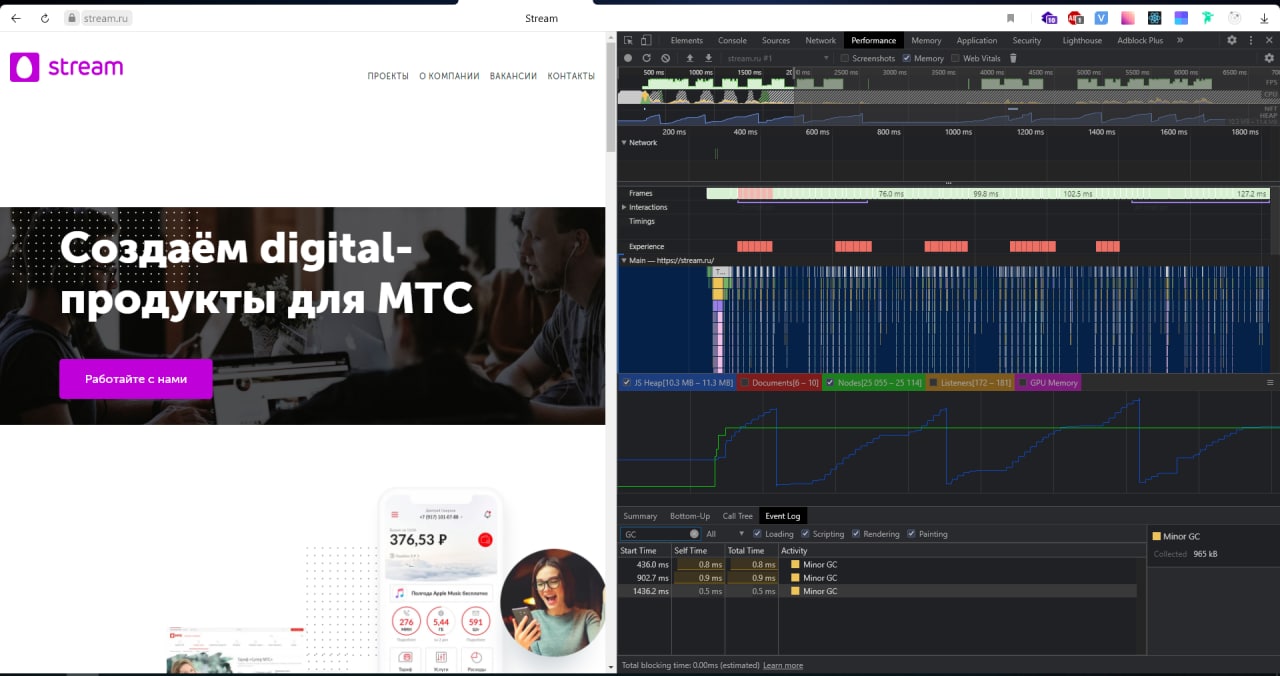Open the browser downloads arrow icon
The image size is (1280, 676).
tap(1264, 18)
